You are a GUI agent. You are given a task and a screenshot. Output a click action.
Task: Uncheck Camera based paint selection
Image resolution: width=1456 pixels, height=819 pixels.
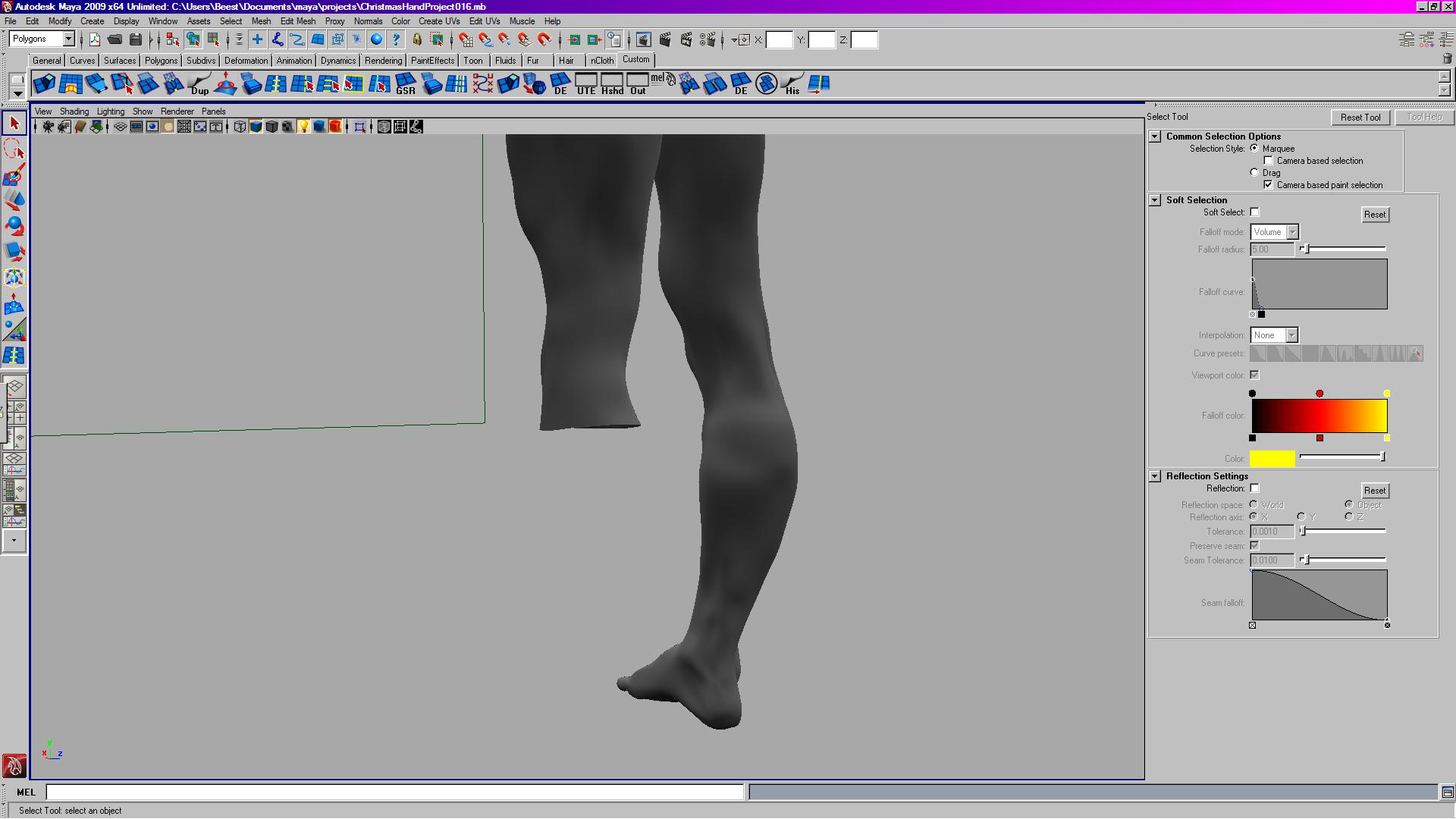pyautogui.click(x=1268, y=185)
